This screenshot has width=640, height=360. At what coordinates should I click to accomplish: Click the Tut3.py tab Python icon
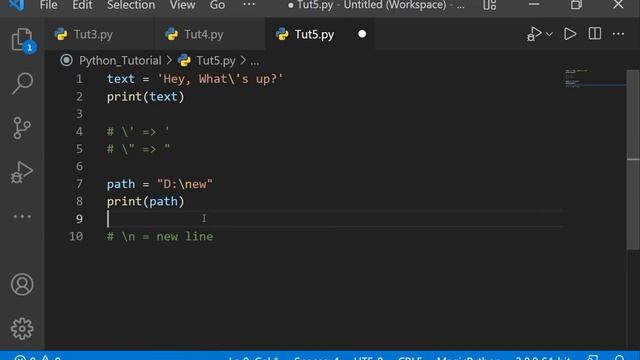click(x=61, y=34)
